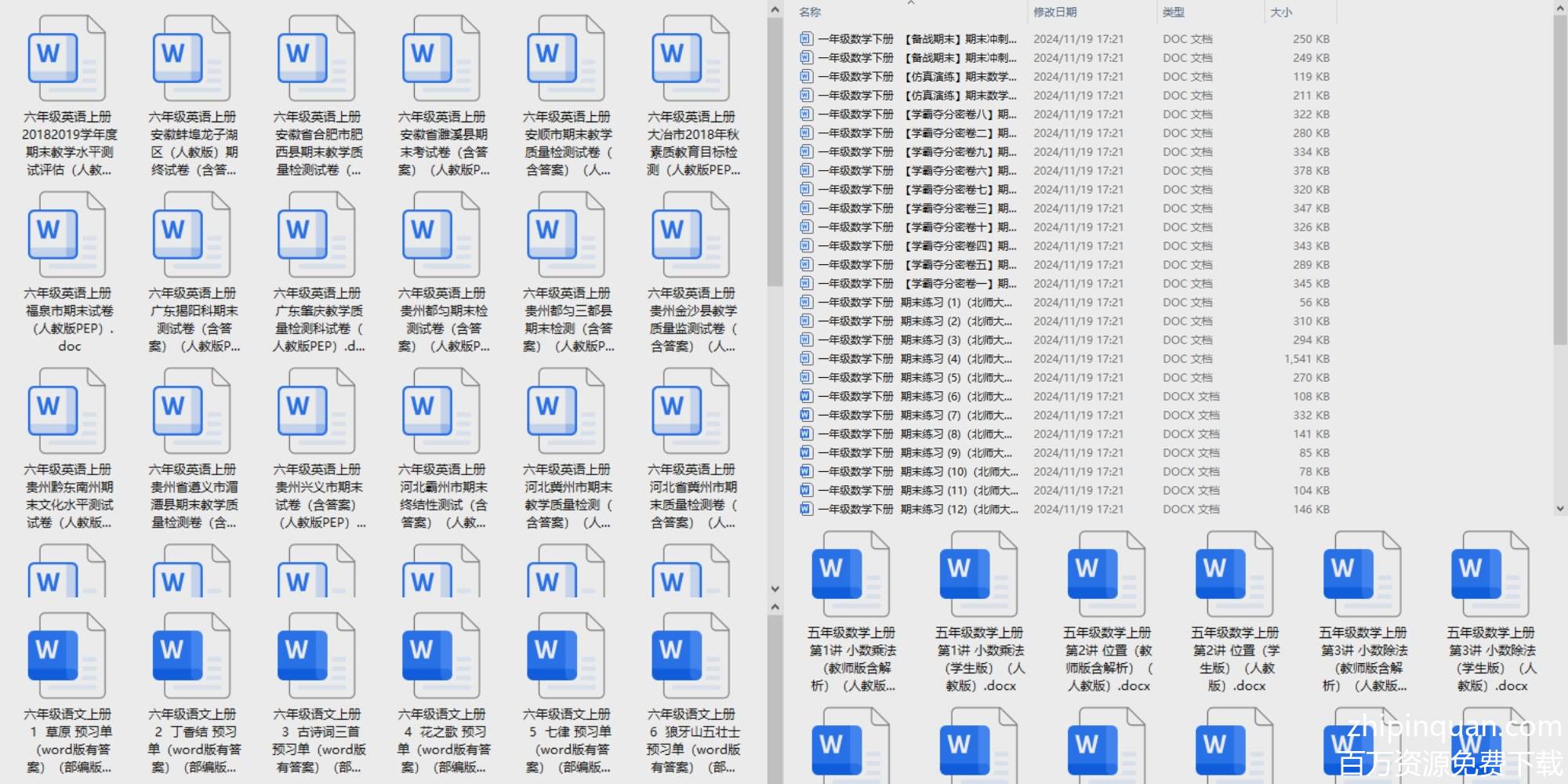Select 第3讲 小数除法 学生版 docx icon
Screen dimensions: 1568x784
pyautogui.click(x=1490, y=574)
